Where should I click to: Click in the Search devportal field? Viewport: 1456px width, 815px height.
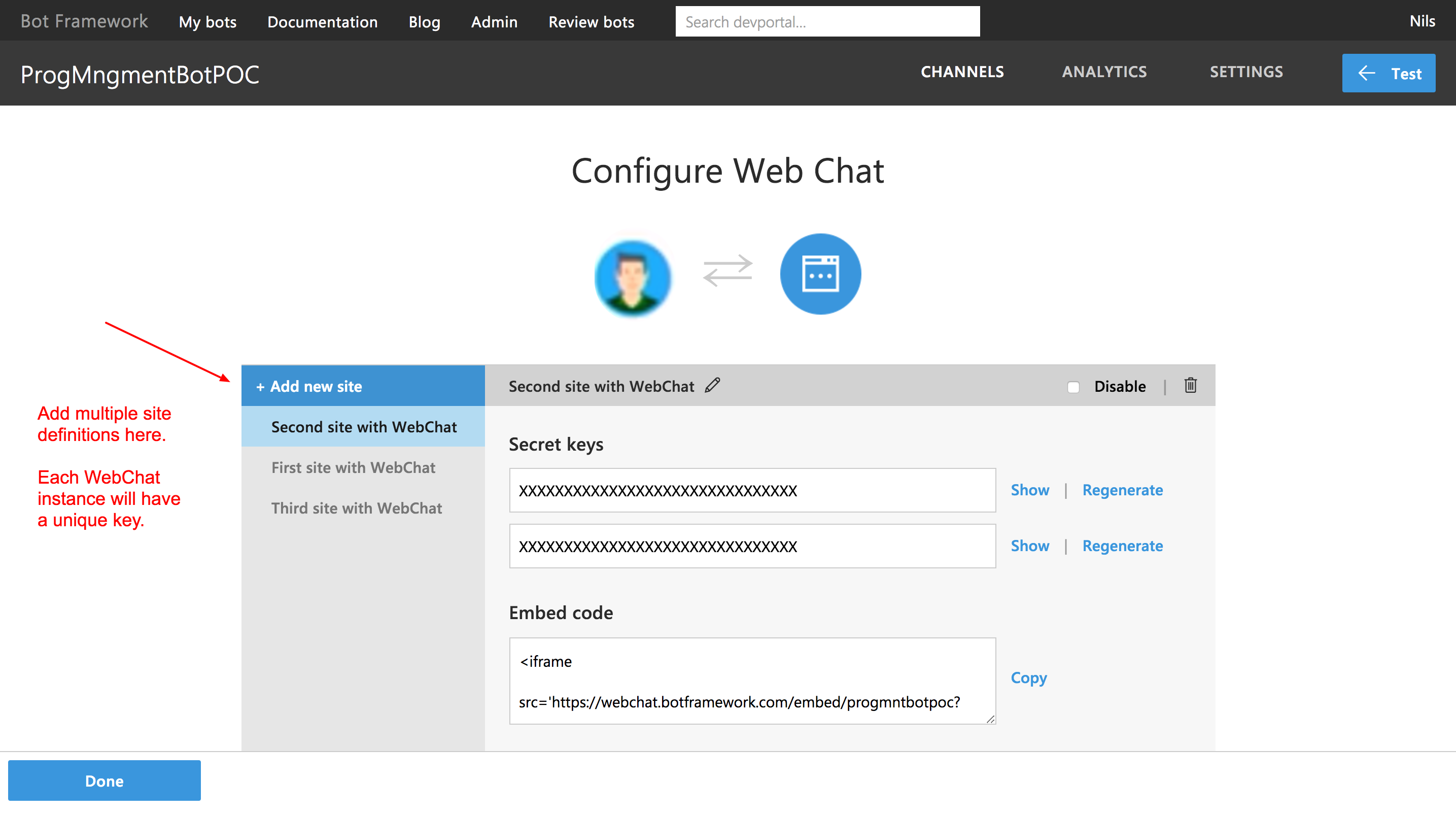(827, 22)
